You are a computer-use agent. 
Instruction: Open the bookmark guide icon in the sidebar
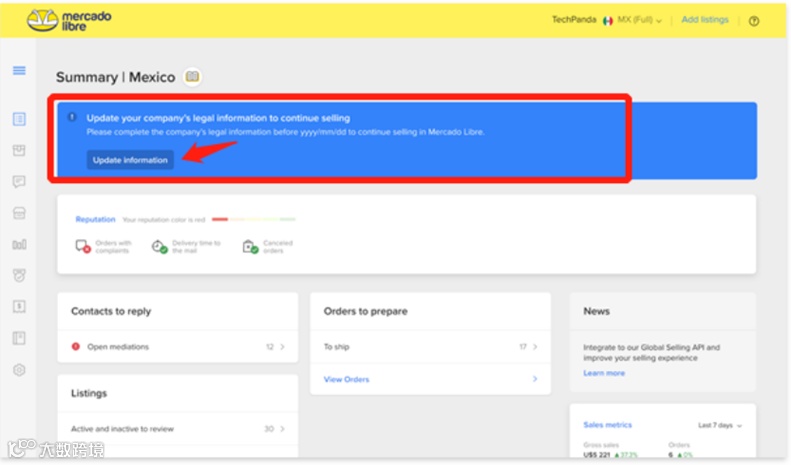(x=19, y=338)
